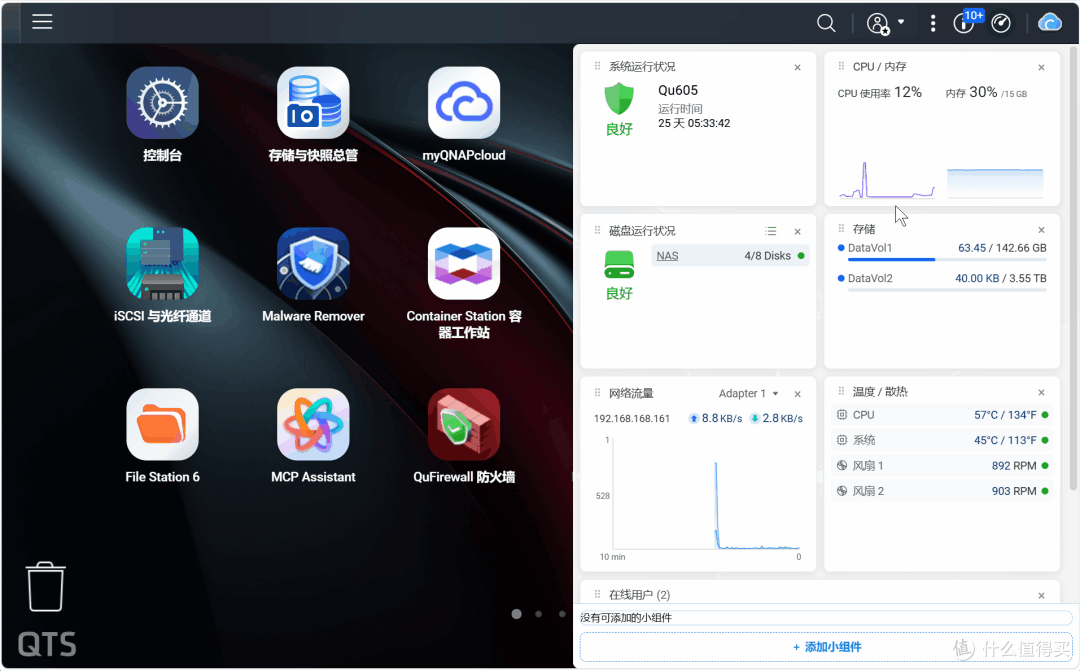This screenshot has height=671, width=1080.
Task: Toggle the dashboard gauge icon
Action: pos(1001,23)
